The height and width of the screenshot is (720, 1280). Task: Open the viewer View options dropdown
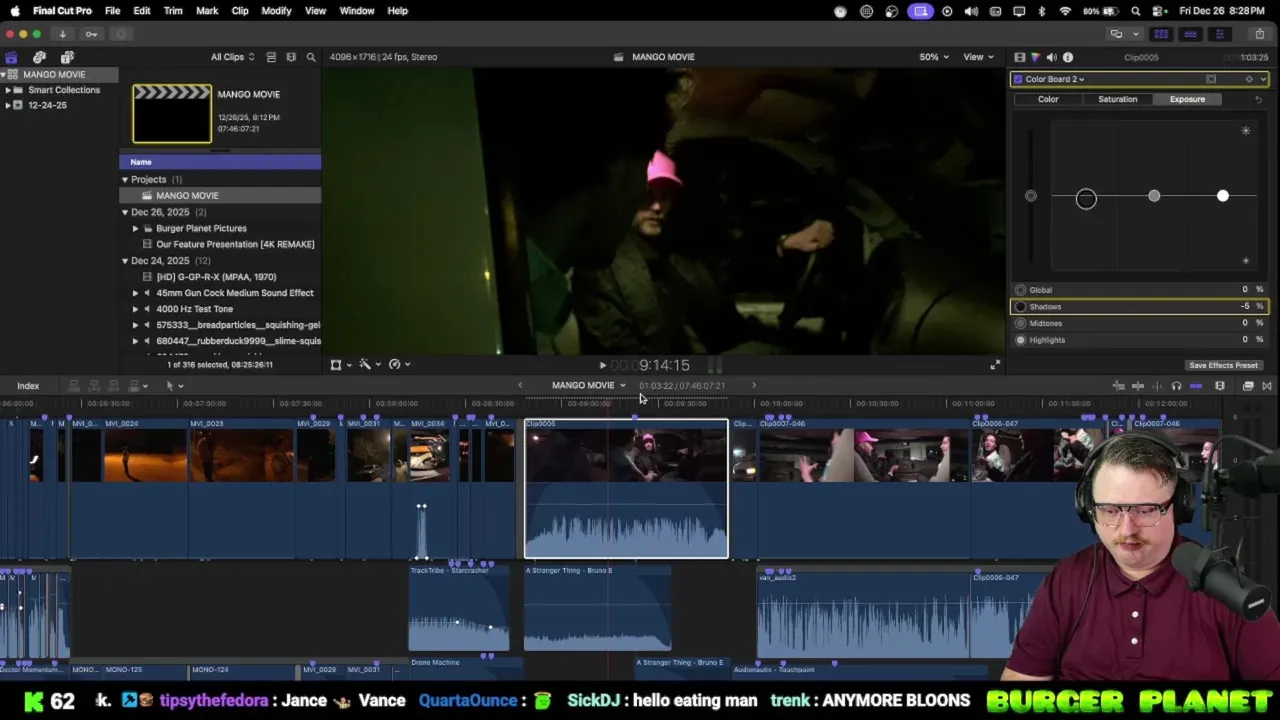(x=978, y=57)
